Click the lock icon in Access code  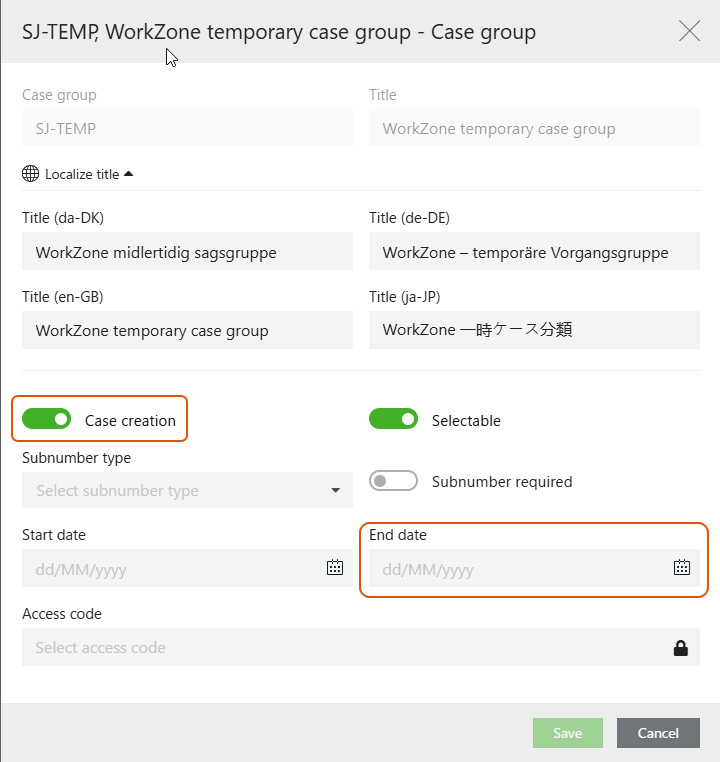(x=681, y=648)
